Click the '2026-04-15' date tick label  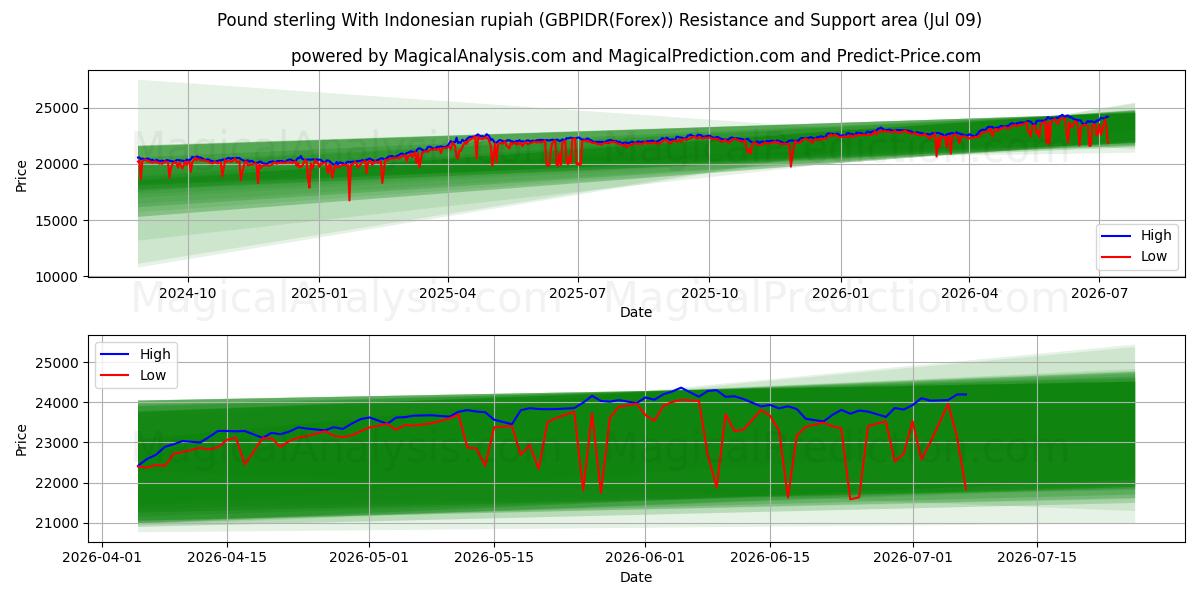point(226,558)
